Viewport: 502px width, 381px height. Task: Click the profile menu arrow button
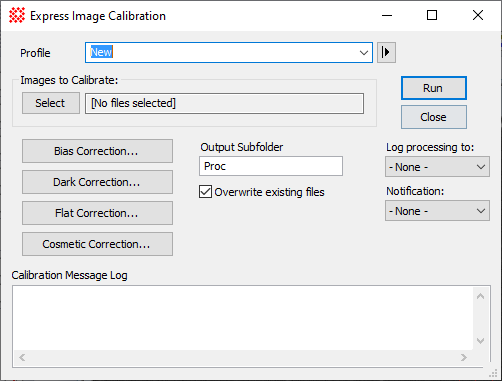[386, 52]
